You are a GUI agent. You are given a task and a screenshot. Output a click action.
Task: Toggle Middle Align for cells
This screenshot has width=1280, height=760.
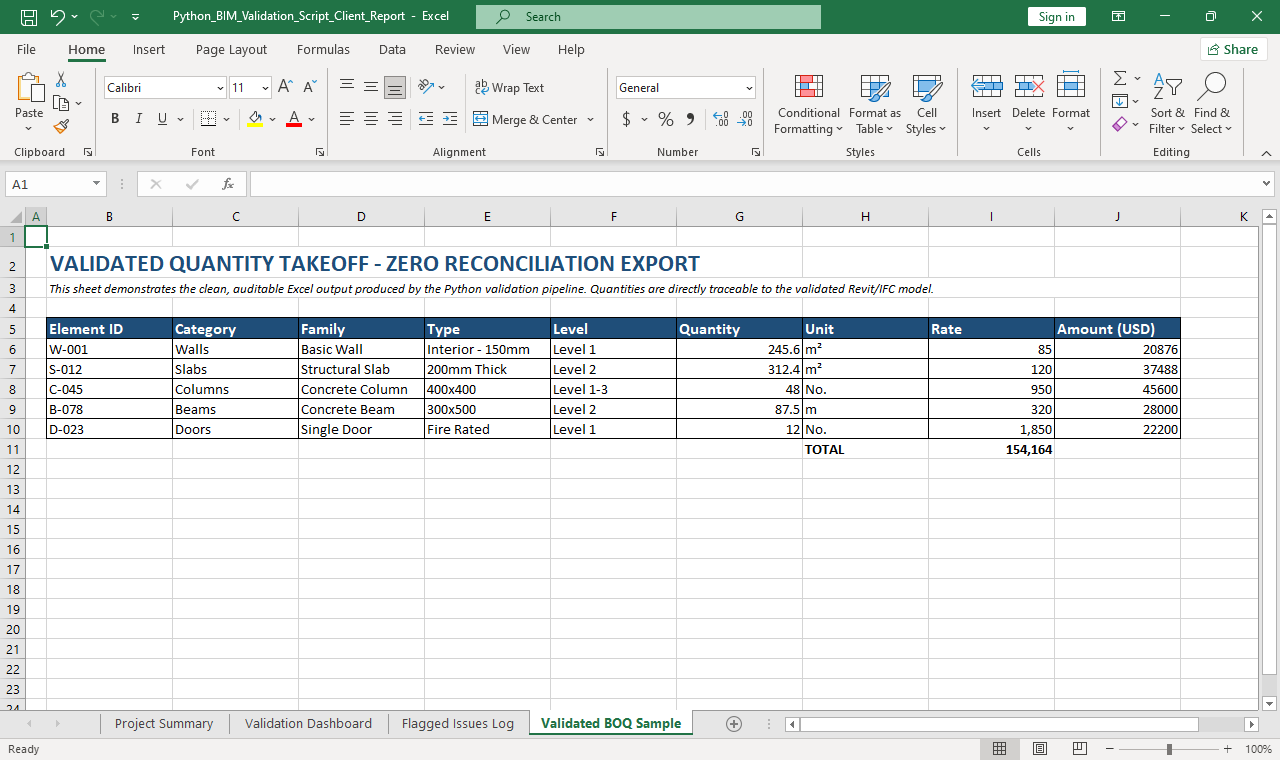371,88
